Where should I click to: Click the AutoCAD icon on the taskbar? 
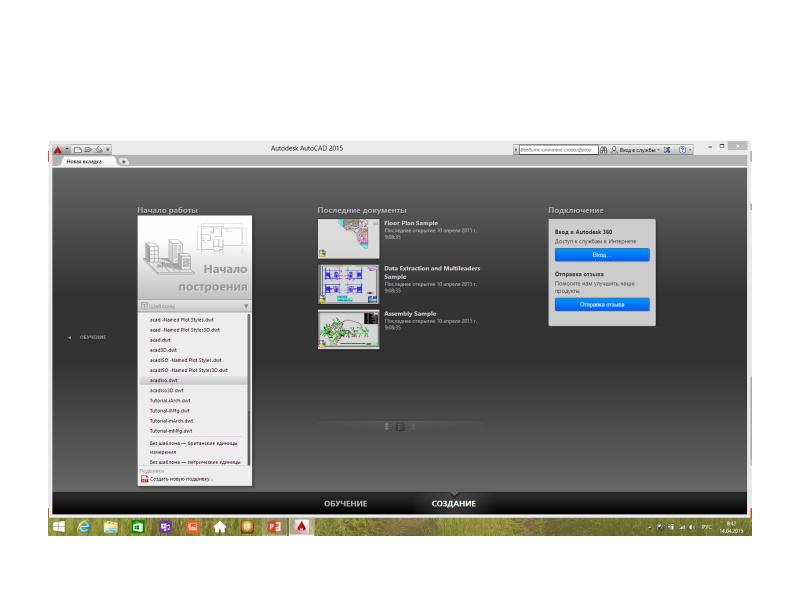(x=302, y=527)
